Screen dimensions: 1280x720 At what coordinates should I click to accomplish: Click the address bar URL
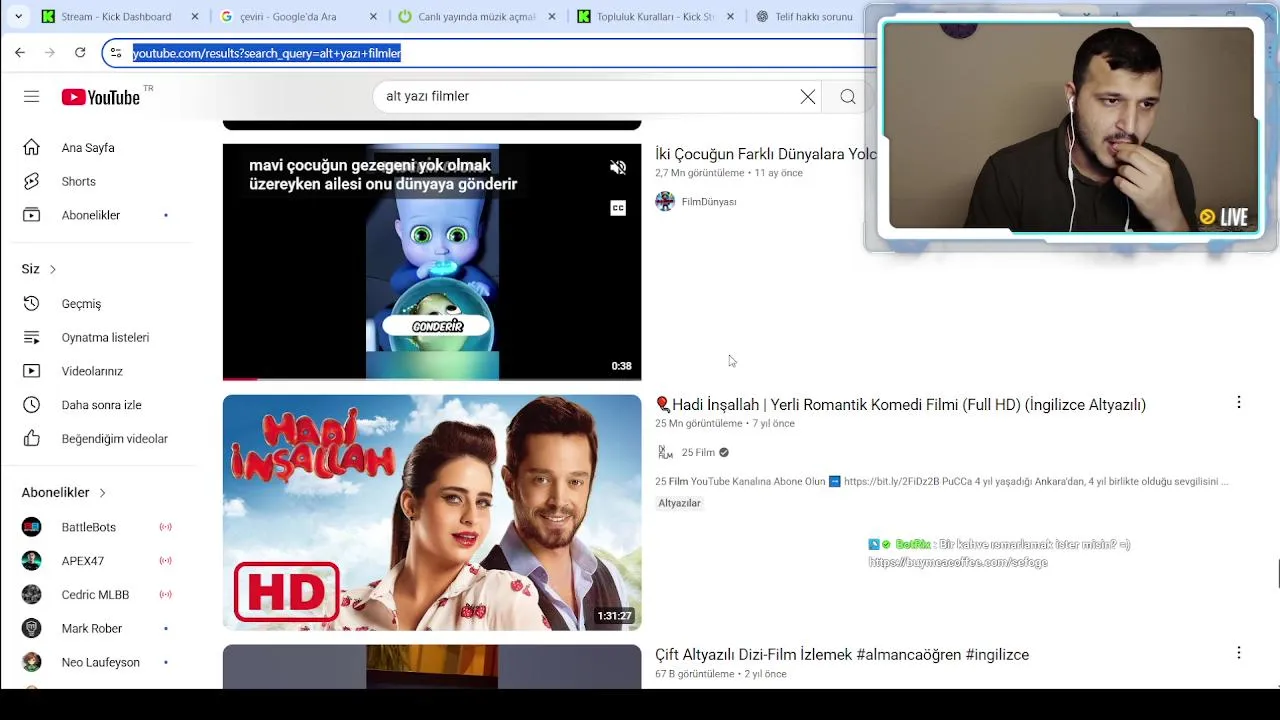(x=267, y=53)
